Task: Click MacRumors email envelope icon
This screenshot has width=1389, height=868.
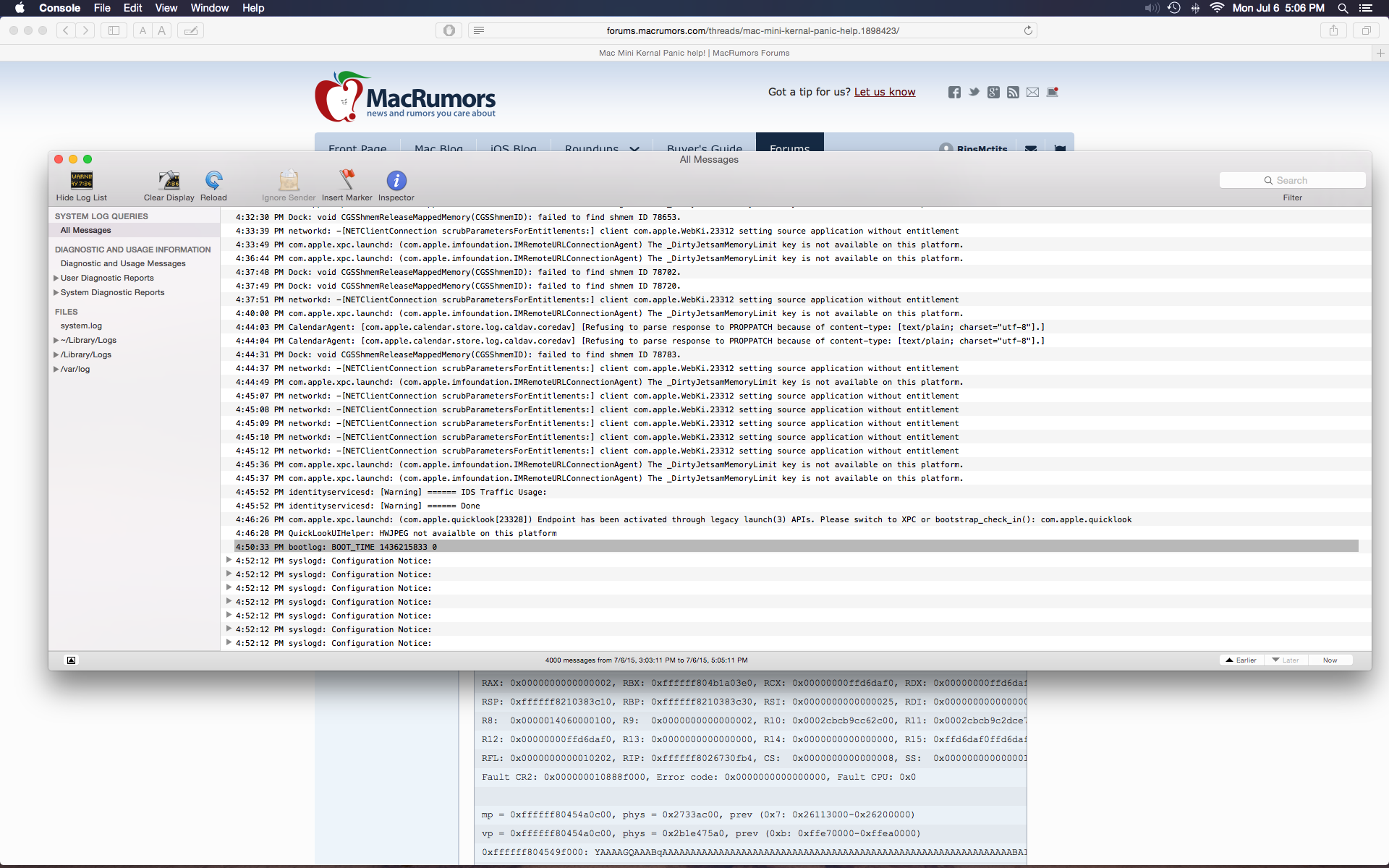Action: (1032, 92)
